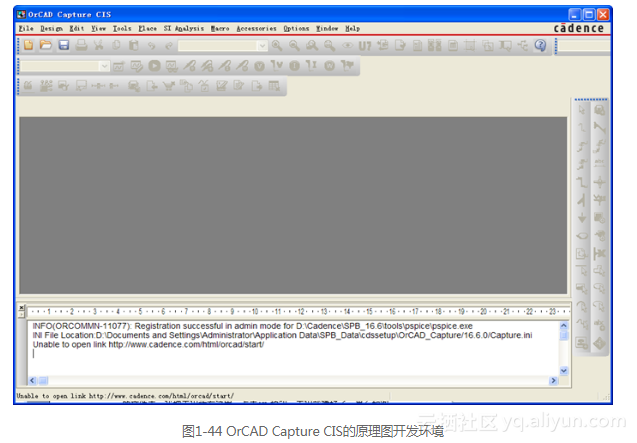Click the session log down scroll arrow
637x443 pixels.
click(x=563, y=370)
